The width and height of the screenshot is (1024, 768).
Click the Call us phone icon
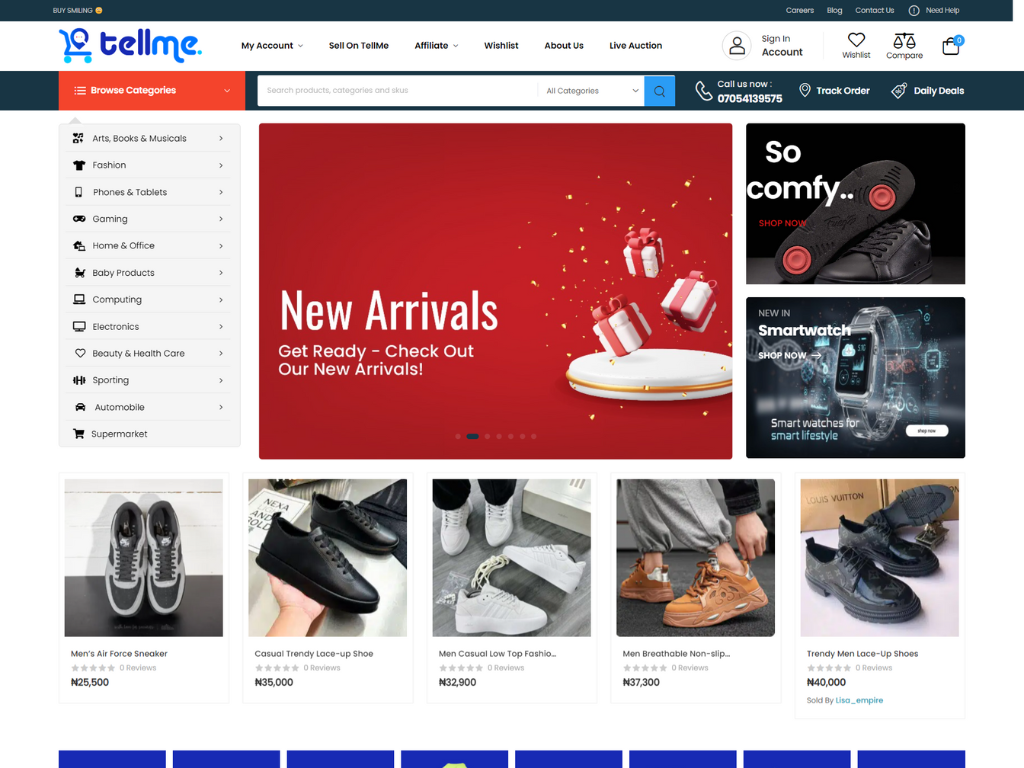pyautogui.click(x=704, y=91)
